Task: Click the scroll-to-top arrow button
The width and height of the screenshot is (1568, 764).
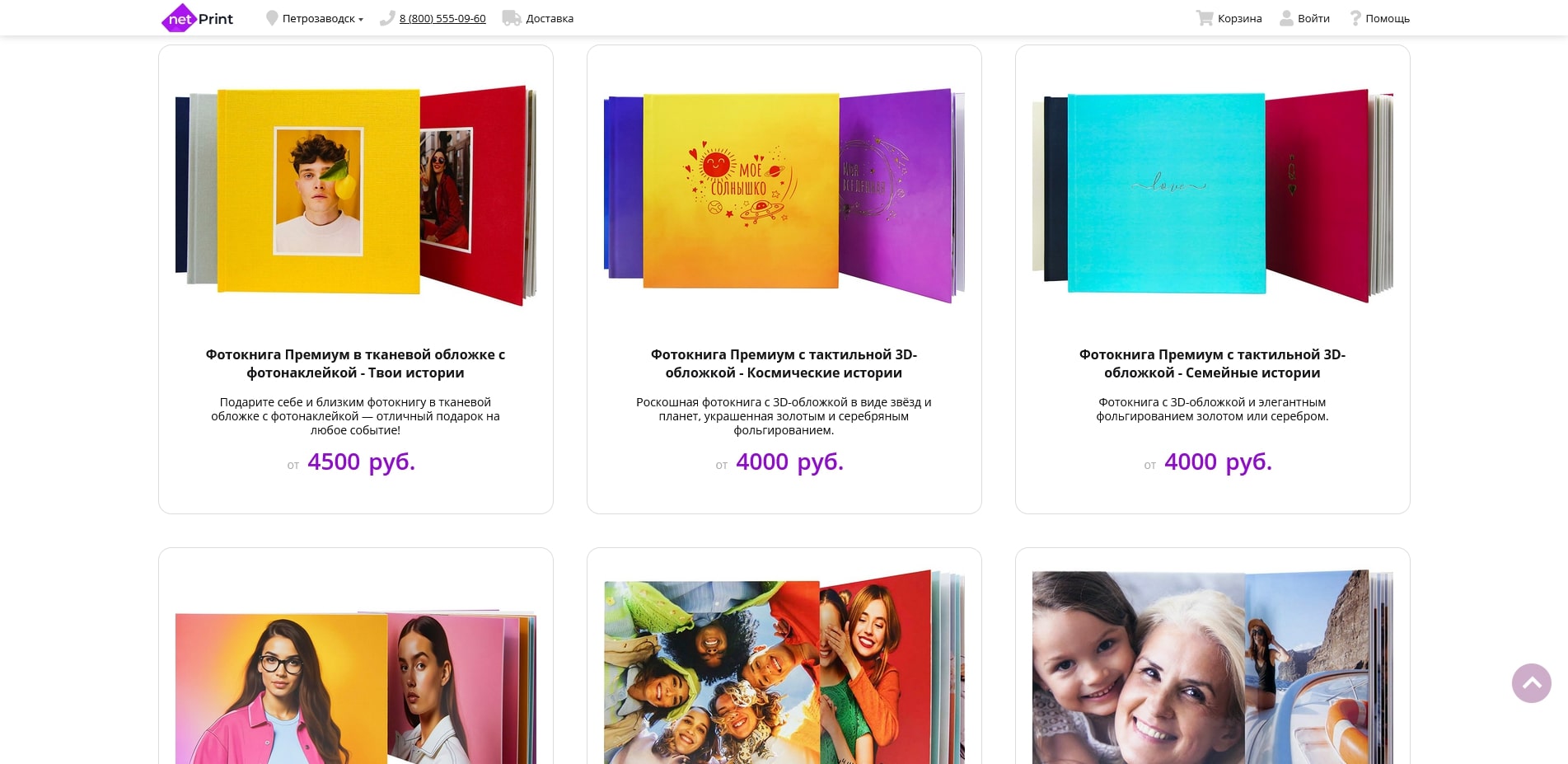Action: (1532, 683)
